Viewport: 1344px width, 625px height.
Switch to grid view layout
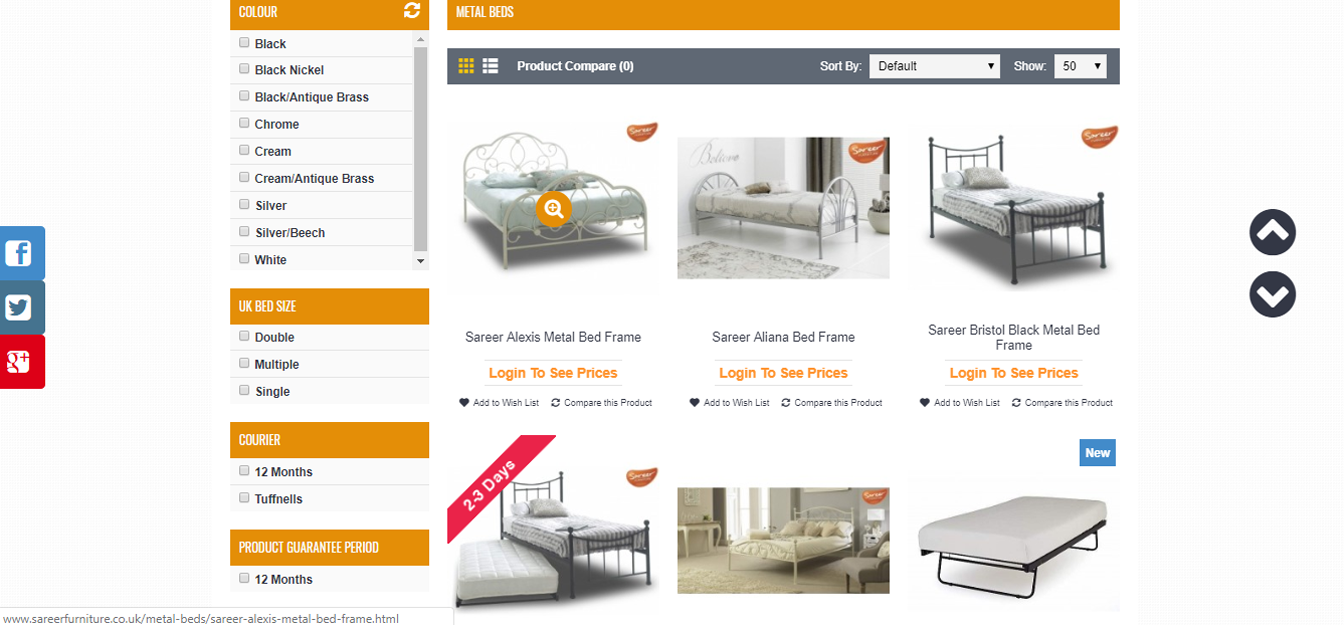click(x=466, y=66)
